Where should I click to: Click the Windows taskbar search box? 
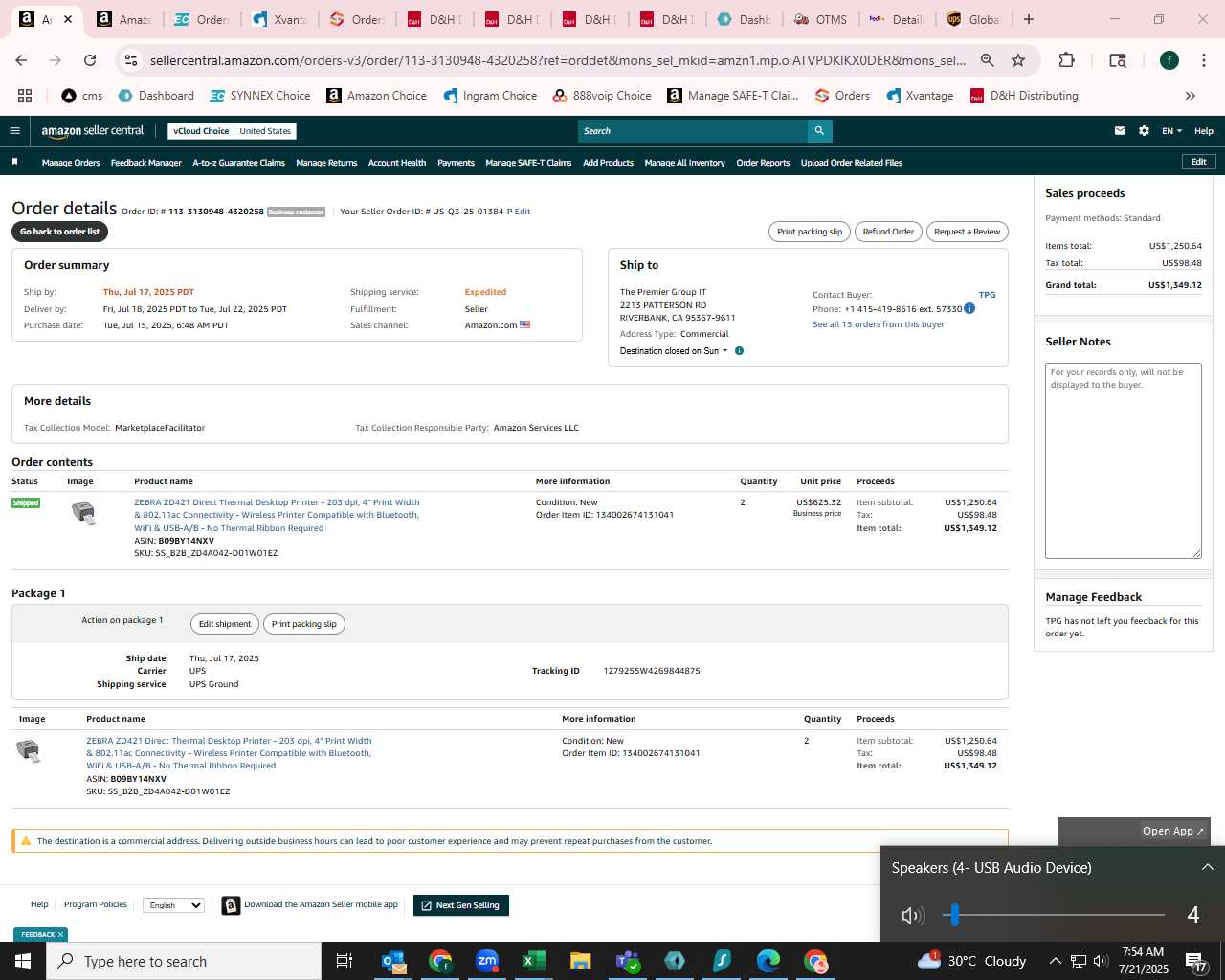coord(184,961)
